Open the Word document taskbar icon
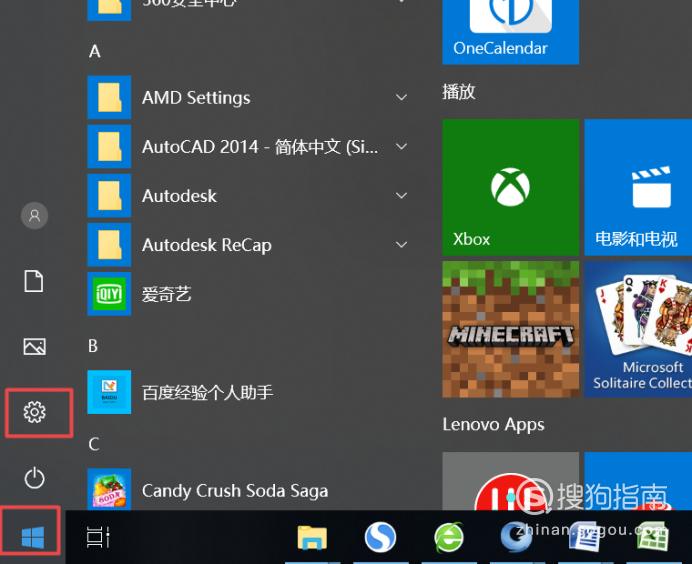Image resolution: width=692 pixels, height=564 pixels. coord(584,537)
